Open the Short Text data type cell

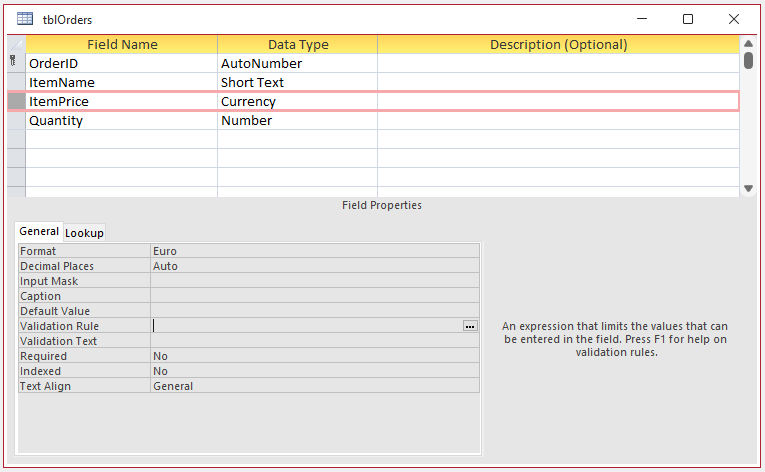click(x=298, y=82)
